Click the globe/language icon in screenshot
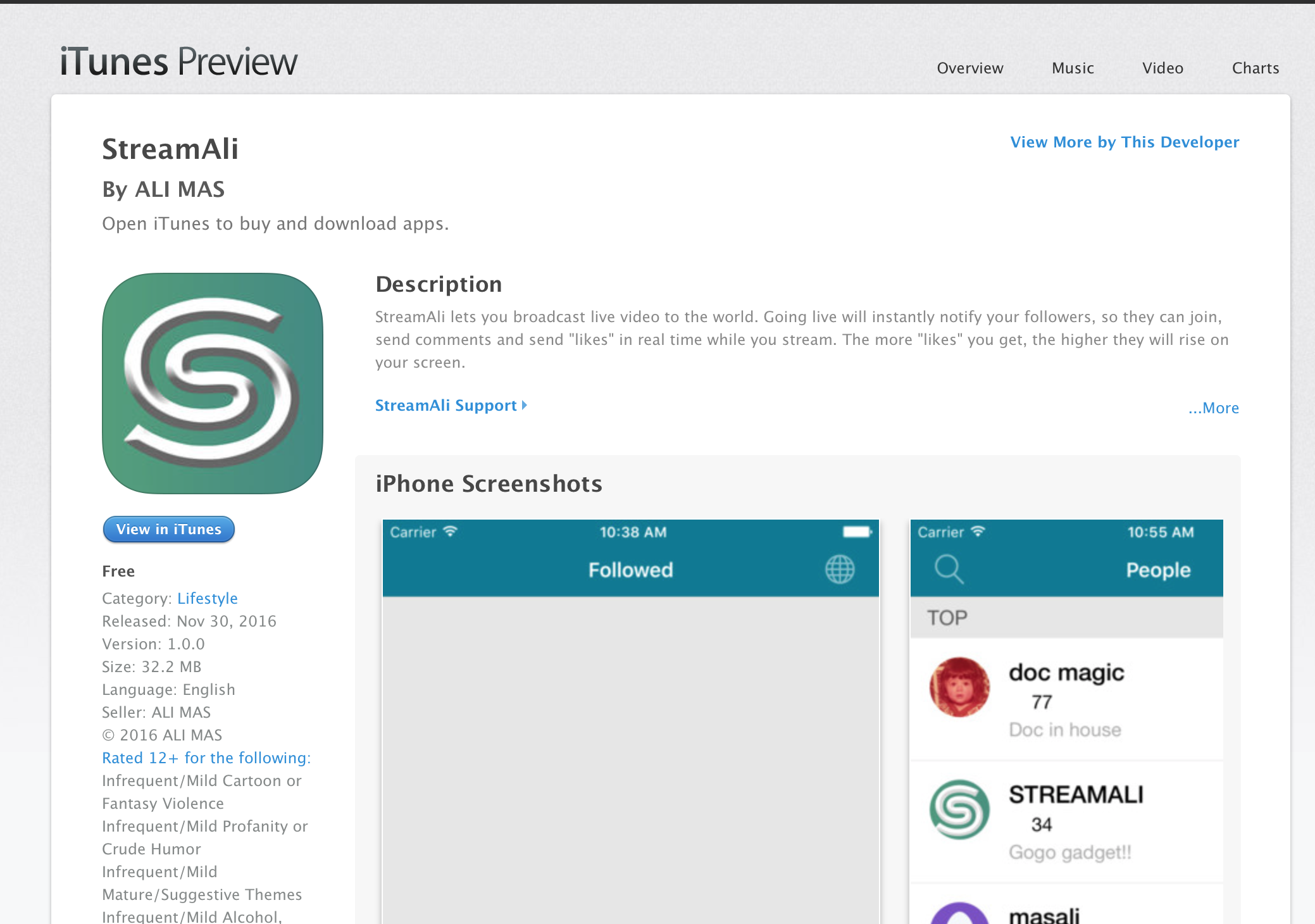 (839, 570)
